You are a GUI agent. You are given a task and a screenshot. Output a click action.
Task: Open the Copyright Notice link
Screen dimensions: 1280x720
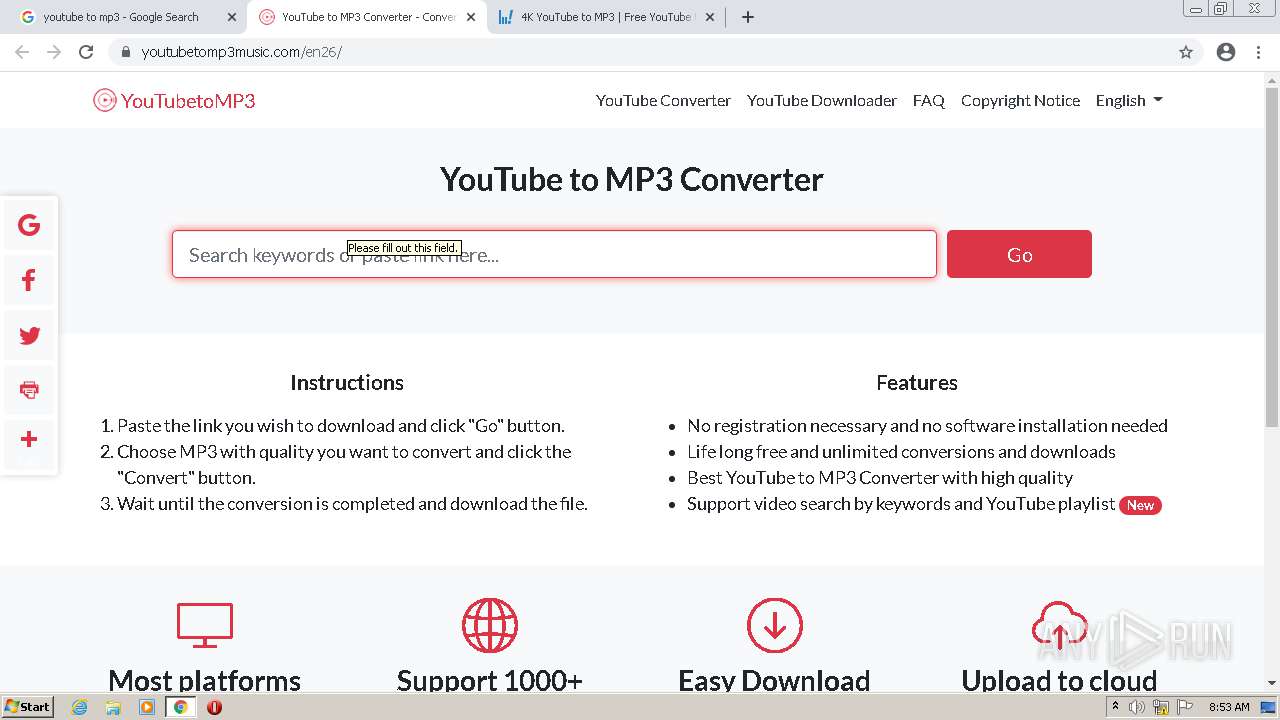coord(1020,100)
